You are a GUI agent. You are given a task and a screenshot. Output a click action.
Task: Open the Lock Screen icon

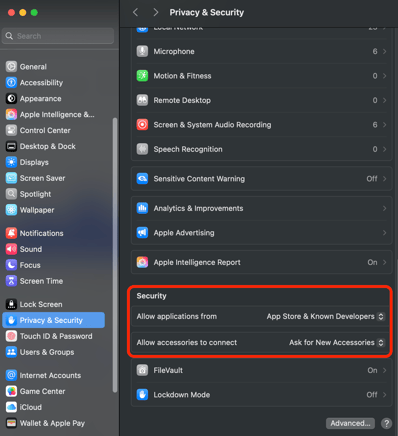(11, 304)
